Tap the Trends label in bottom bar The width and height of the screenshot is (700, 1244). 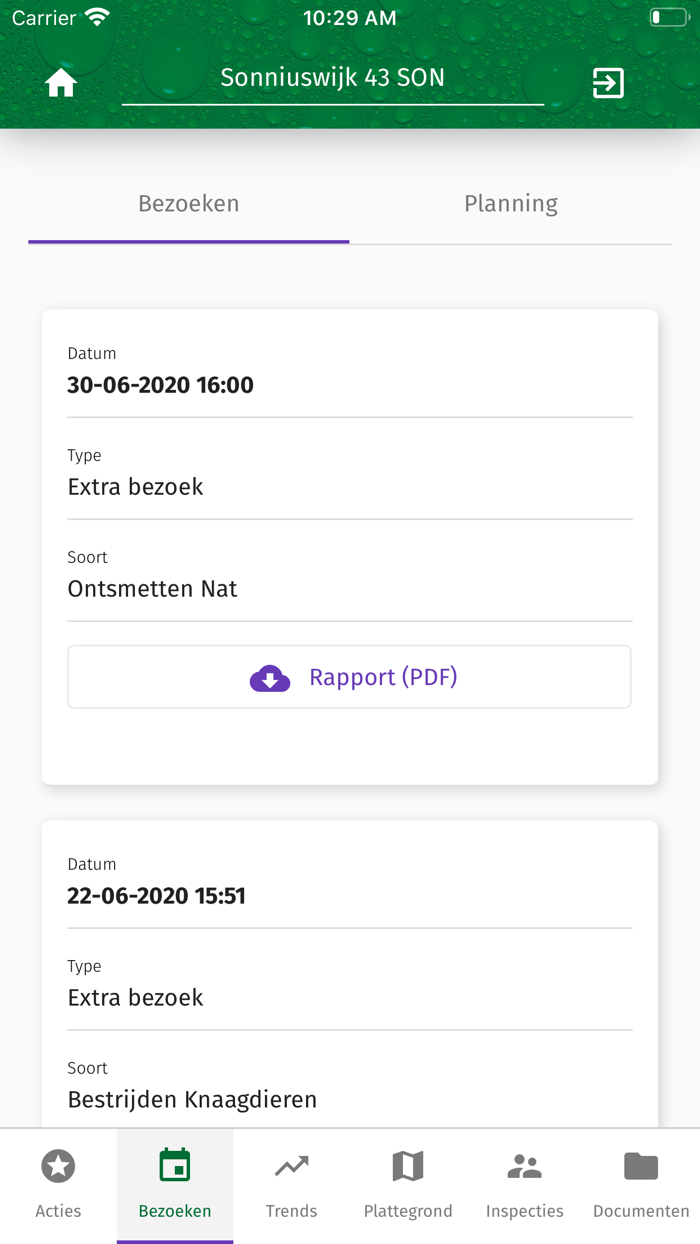(x=291, y=1211)
